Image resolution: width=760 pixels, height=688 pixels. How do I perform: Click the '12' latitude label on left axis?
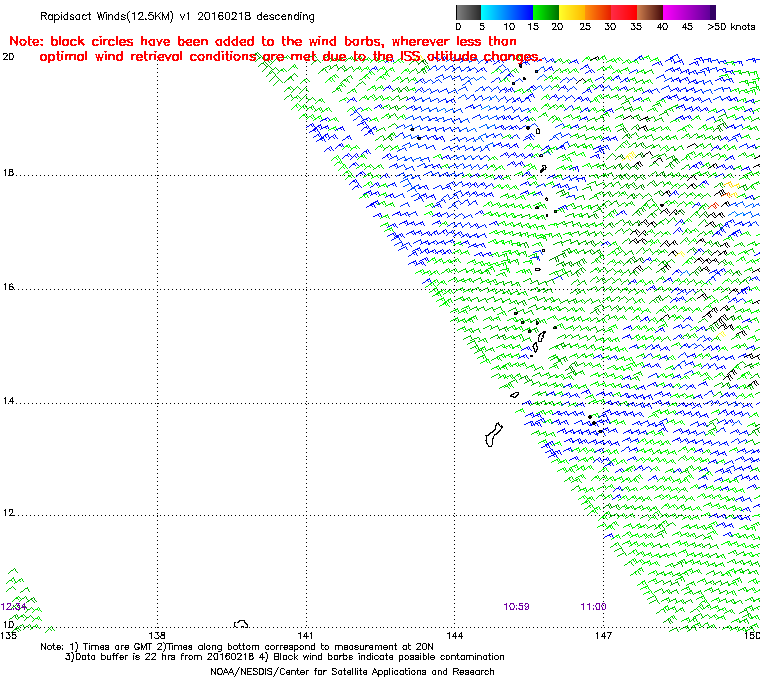[8, 513]
